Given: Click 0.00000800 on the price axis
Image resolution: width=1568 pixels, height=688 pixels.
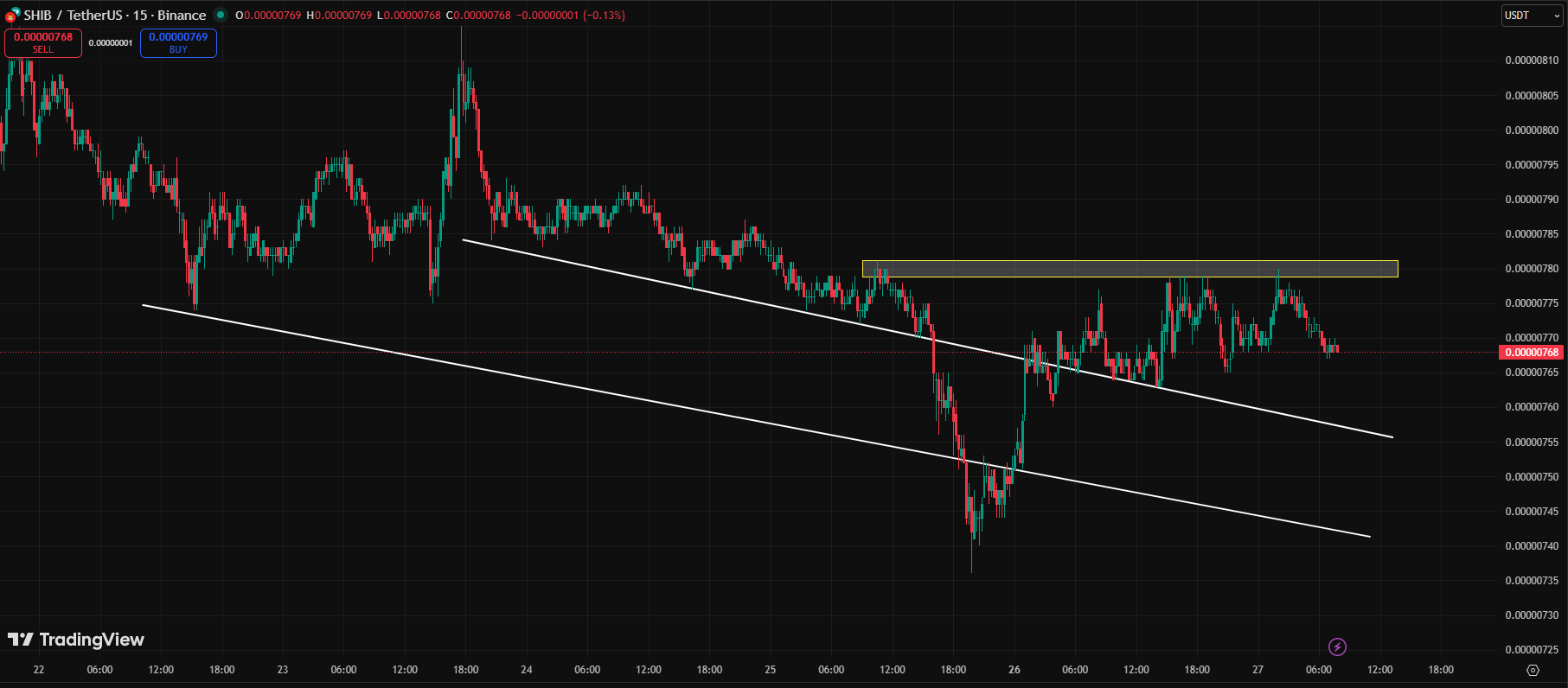Looking at the screenshot, I should tap(1531, 131).
